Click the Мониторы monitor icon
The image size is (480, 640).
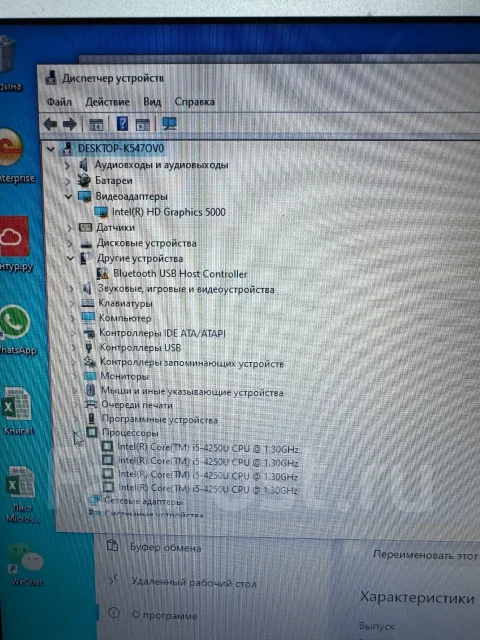pos(90,376)
